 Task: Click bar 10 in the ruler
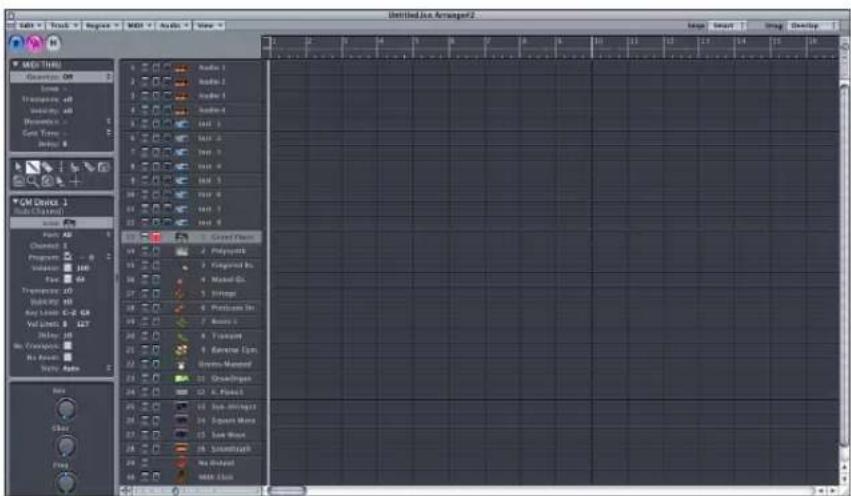[x=598, y=41]
